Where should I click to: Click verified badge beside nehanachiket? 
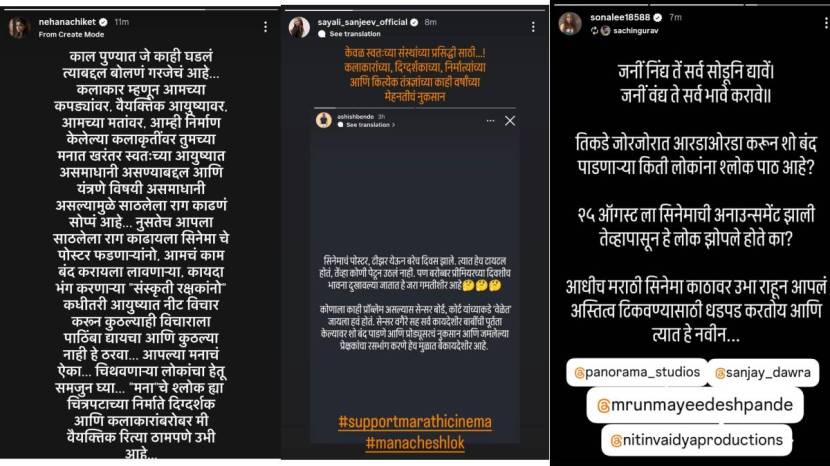tap(103, 22)
